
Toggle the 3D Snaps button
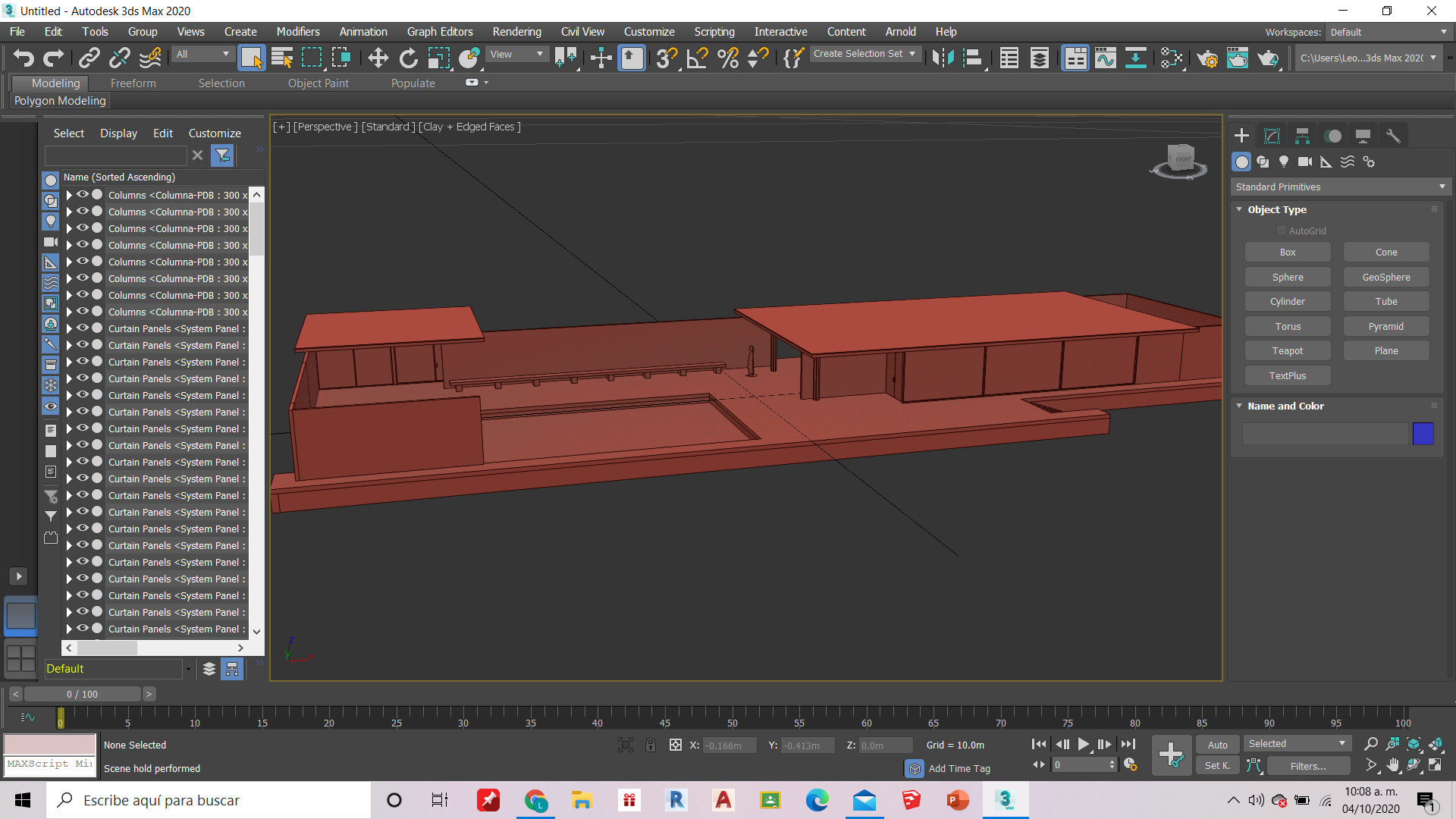(667, 58)
